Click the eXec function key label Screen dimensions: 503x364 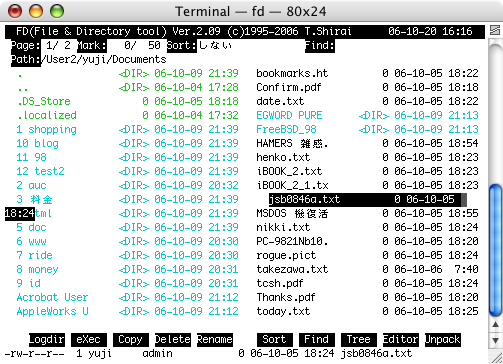89,339
